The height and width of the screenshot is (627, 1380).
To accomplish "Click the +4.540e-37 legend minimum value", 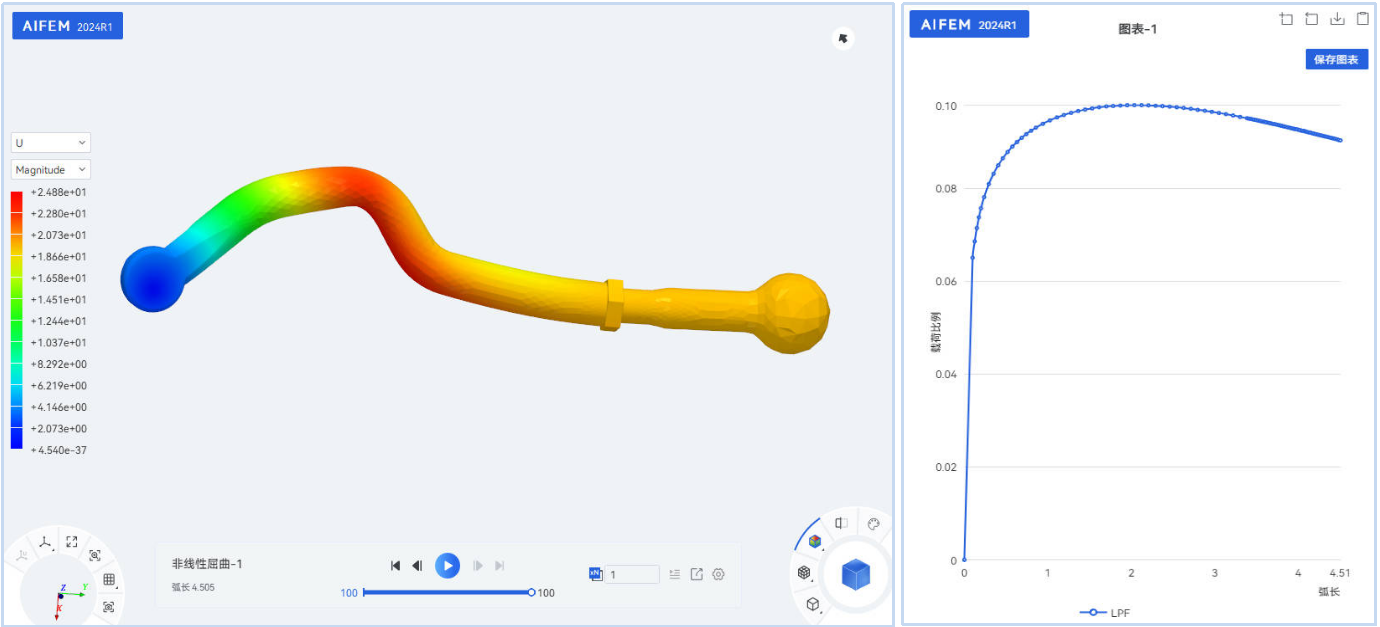I will (x=58, y=450).
